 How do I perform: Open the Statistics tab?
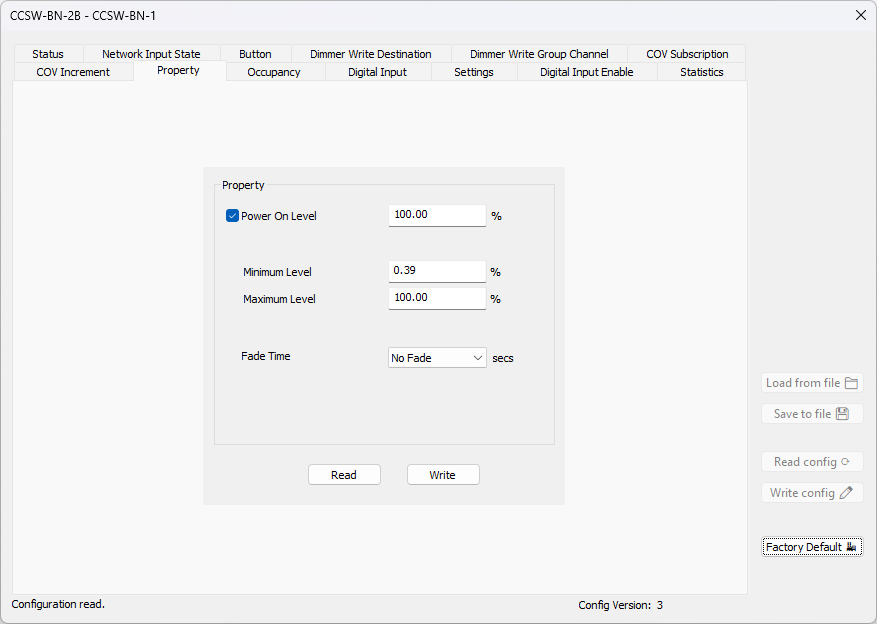[701, 72]
